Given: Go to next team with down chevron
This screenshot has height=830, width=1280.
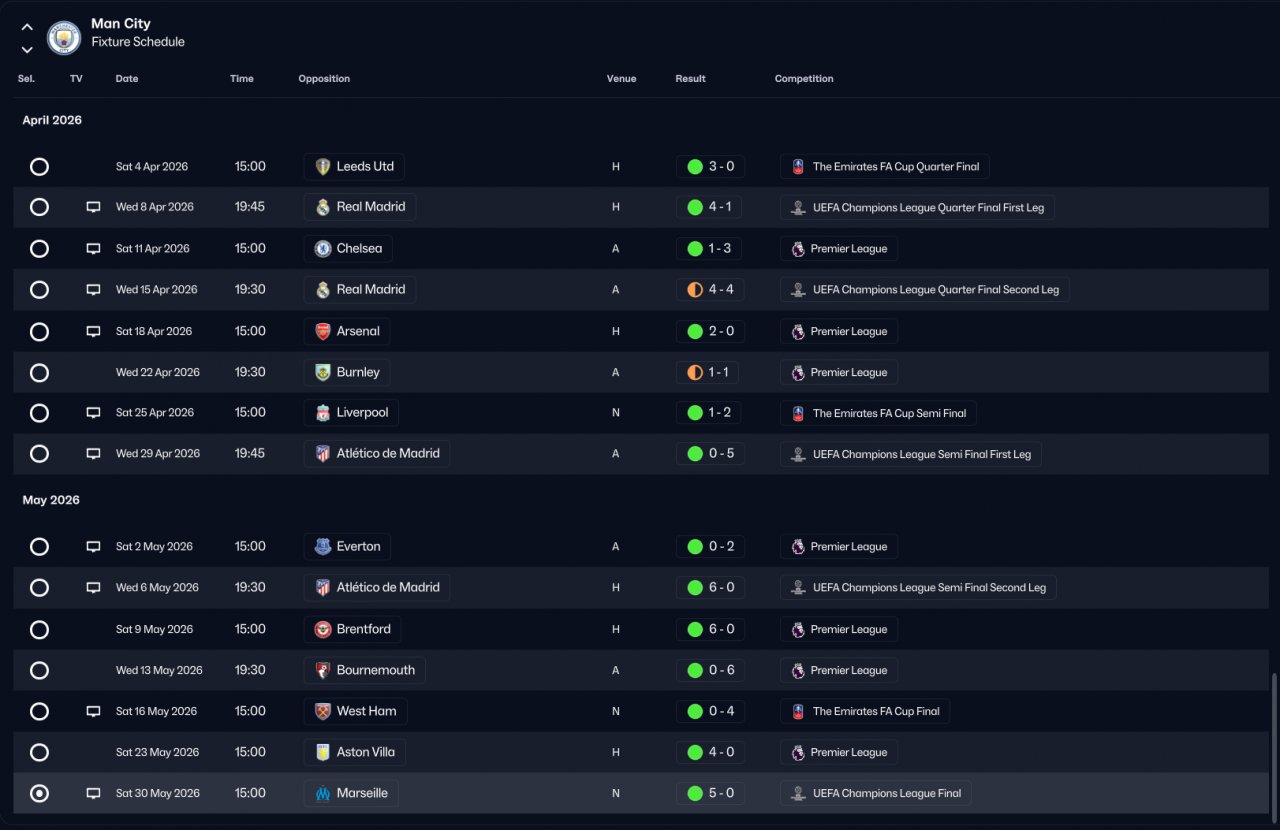Looking at the screenshot, I should pos(27,49).
